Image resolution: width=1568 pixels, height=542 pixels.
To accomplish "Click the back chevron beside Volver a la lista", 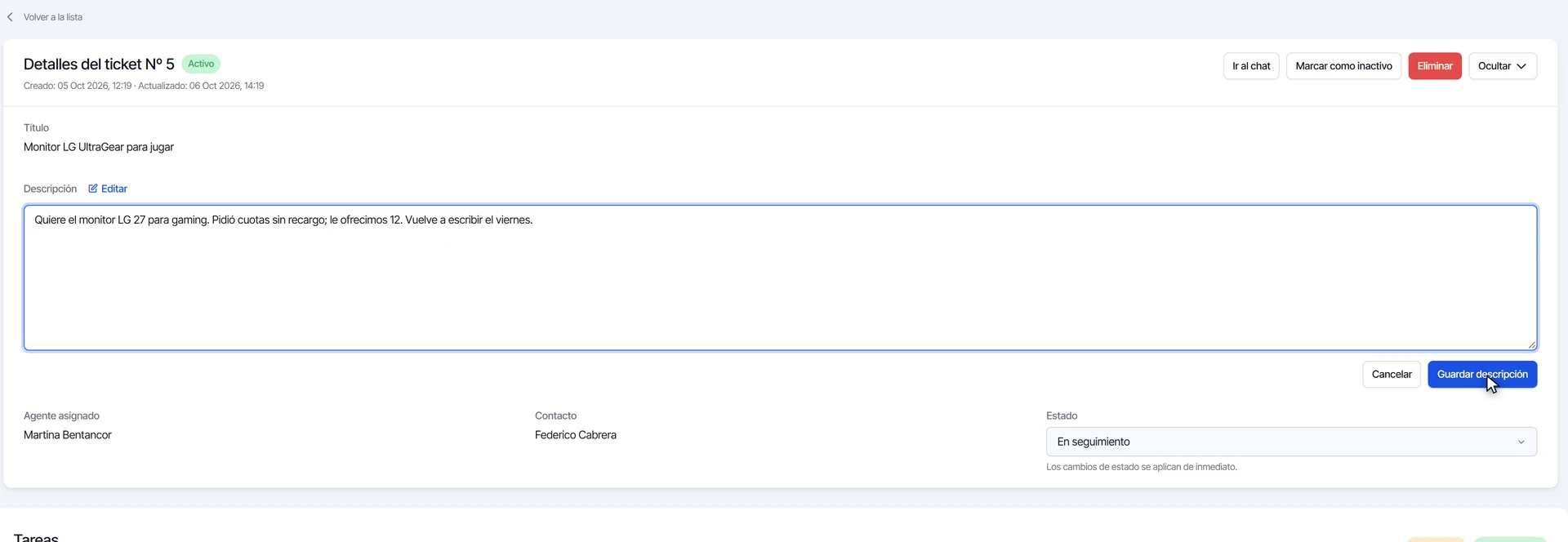I will [10, 17].
